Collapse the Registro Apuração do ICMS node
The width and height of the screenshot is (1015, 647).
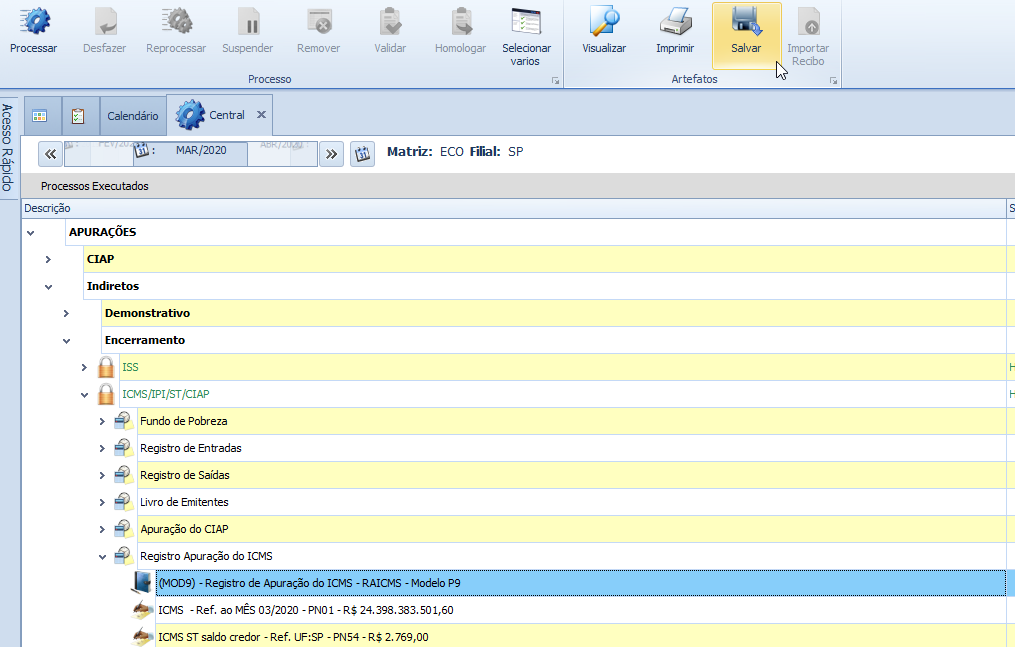pyautogui.click(x=102, y=556)
